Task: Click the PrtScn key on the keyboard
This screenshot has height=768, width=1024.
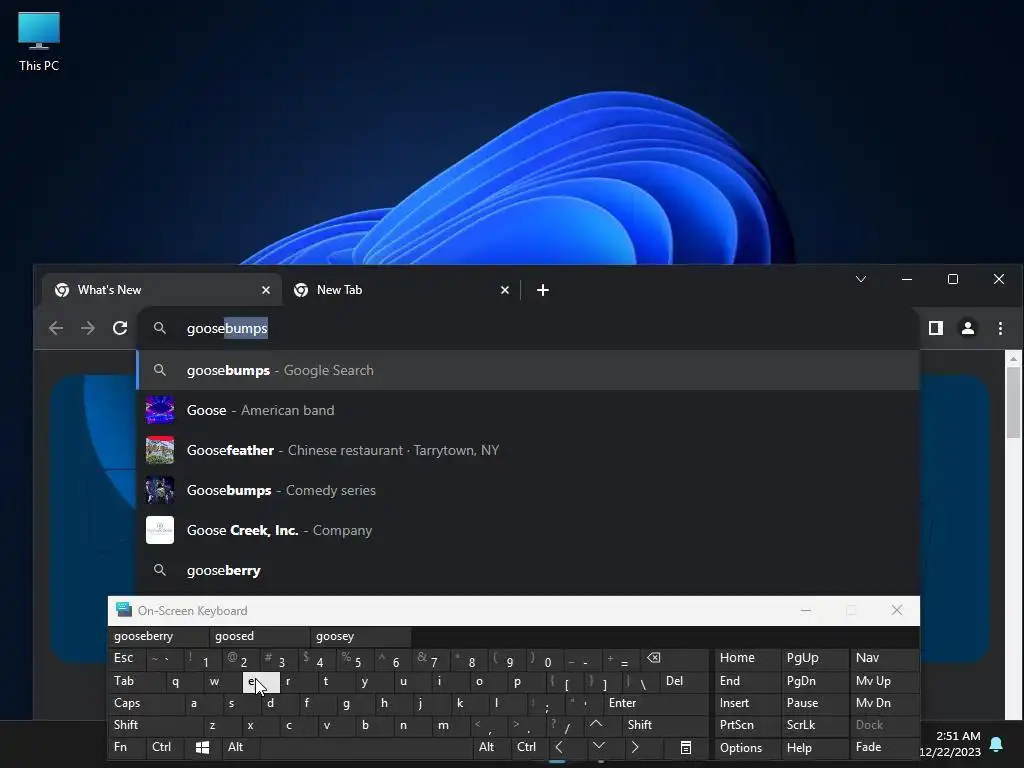Action: (747, 725)
